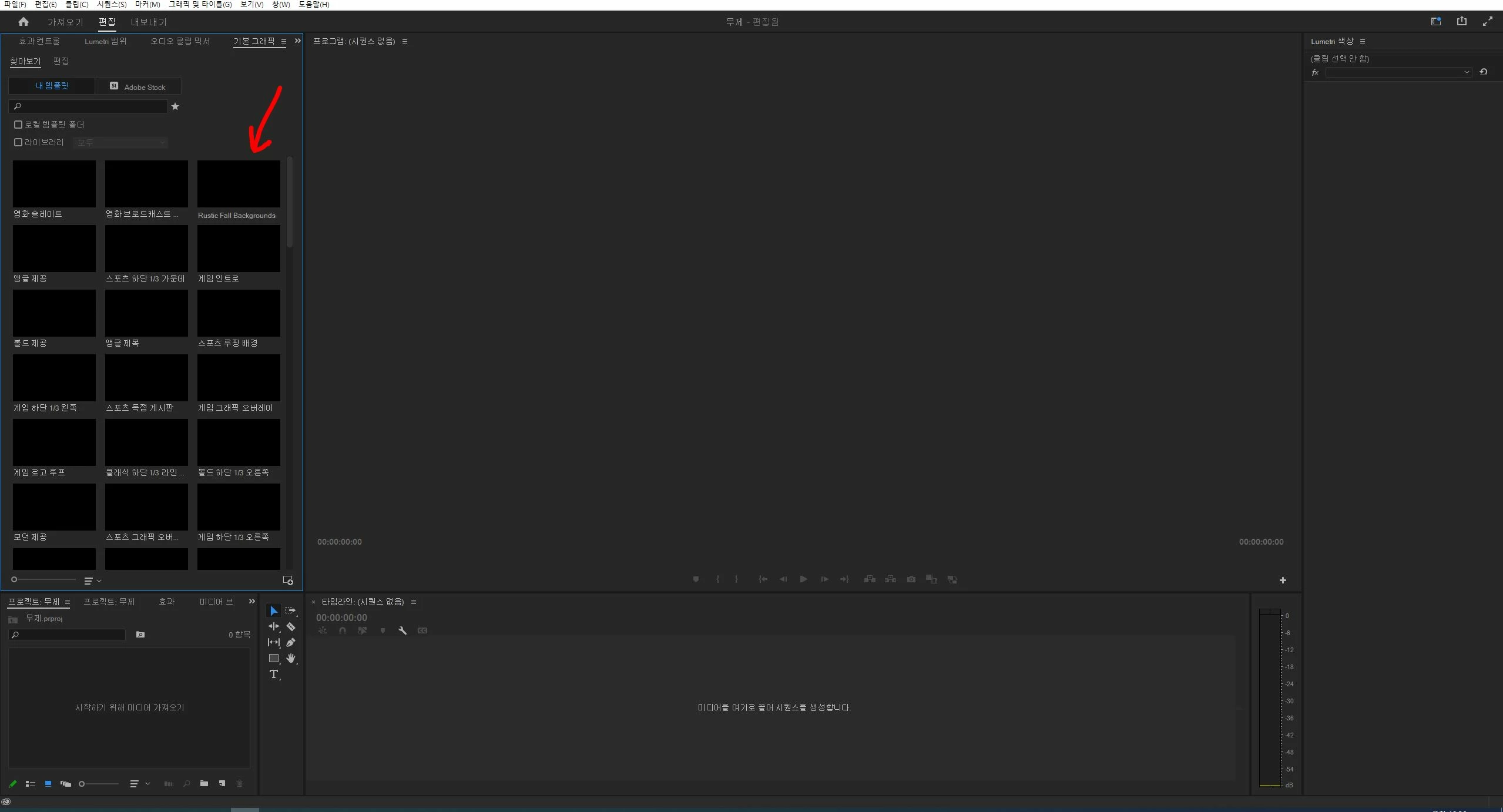Click 내보내기 workspace link
Image resolution: width=1503 pixels, height=812 pixels.
point(149,22)
